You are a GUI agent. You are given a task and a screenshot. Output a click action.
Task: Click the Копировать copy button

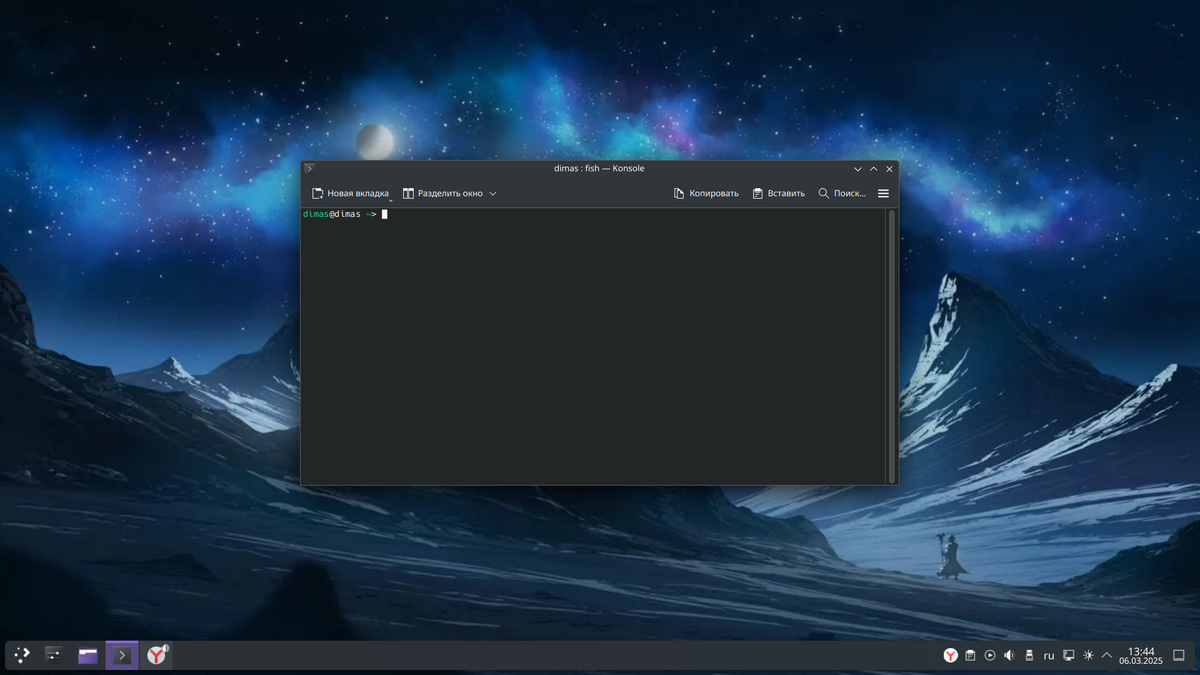[x=706, y=193]
